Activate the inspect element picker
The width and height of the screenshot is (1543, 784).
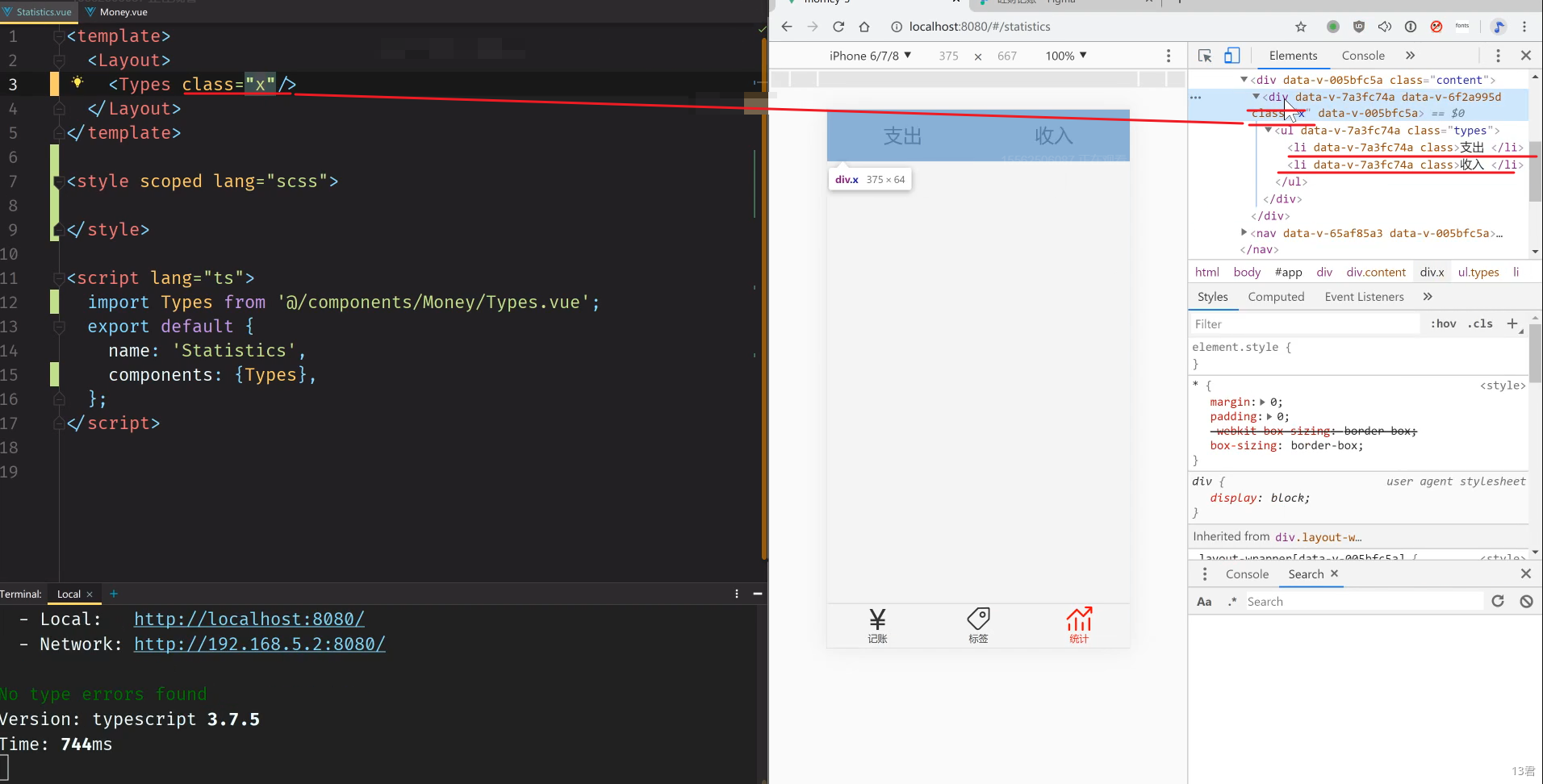pyautogui.click(x=1205, y=56)
